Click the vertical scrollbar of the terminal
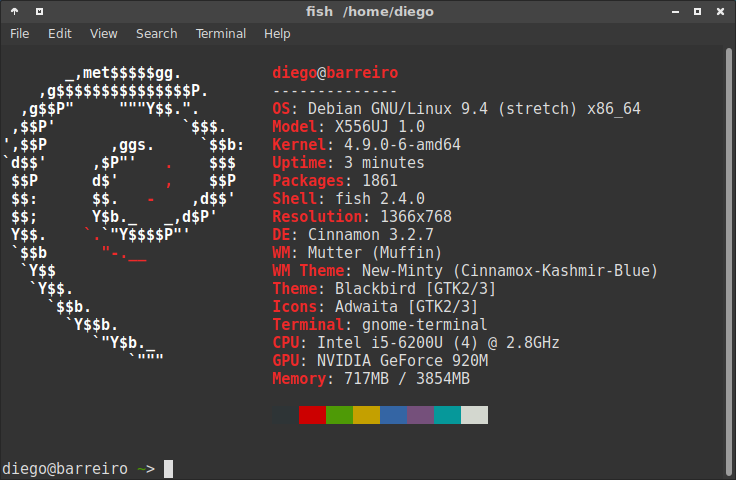736x480 pixels. [728, 262]
